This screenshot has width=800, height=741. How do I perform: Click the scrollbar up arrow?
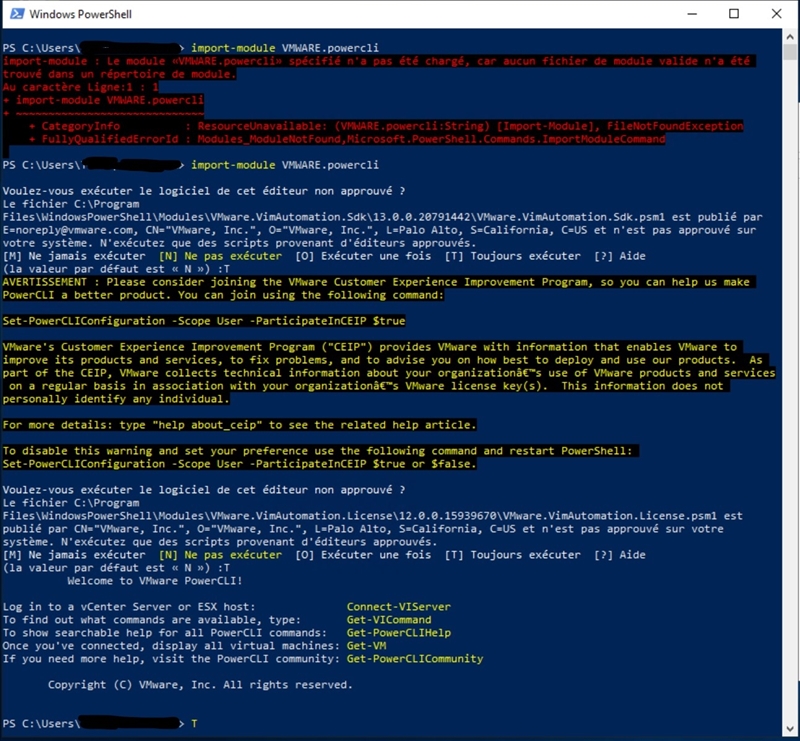coord(790,37)
